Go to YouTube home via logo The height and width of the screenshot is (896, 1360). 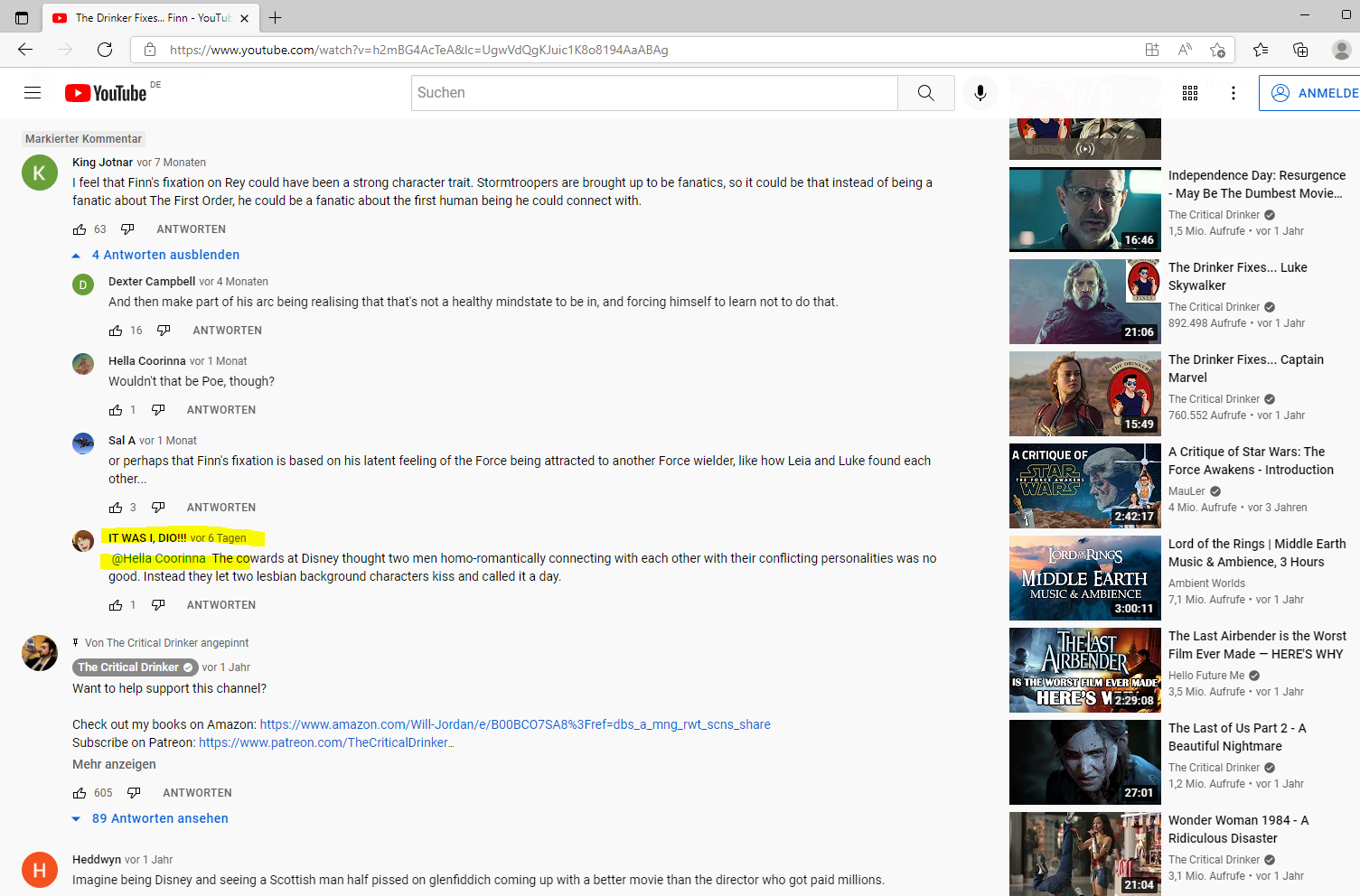pyautogui.click(x=106, y=93)
